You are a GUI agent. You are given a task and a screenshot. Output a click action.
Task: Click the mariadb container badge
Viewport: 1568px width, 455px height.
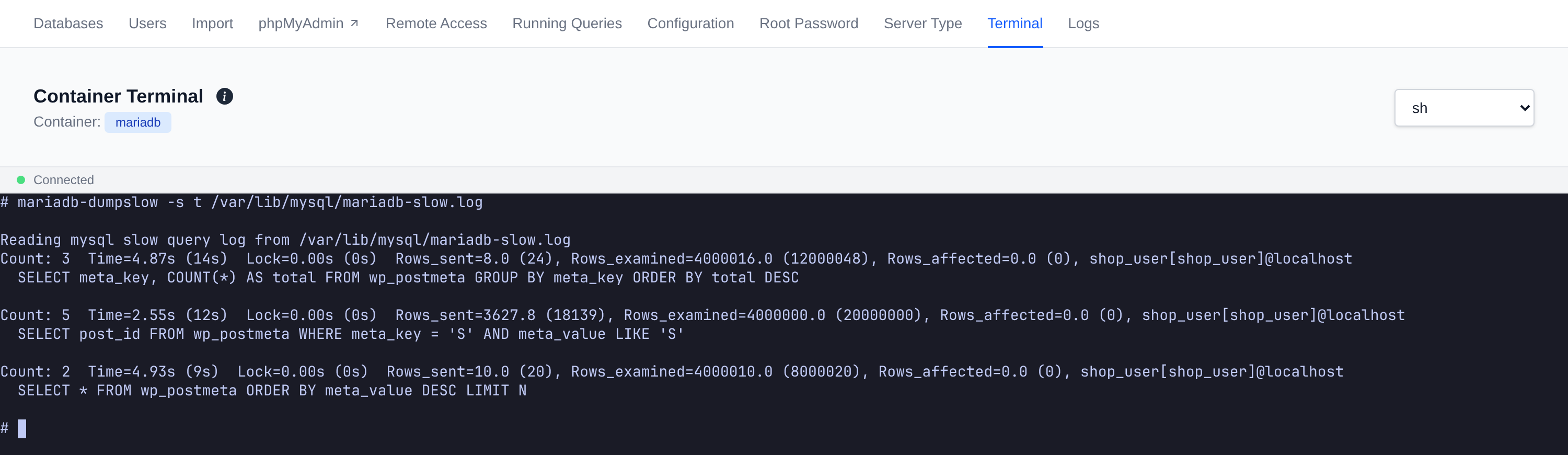coord(137,122)
